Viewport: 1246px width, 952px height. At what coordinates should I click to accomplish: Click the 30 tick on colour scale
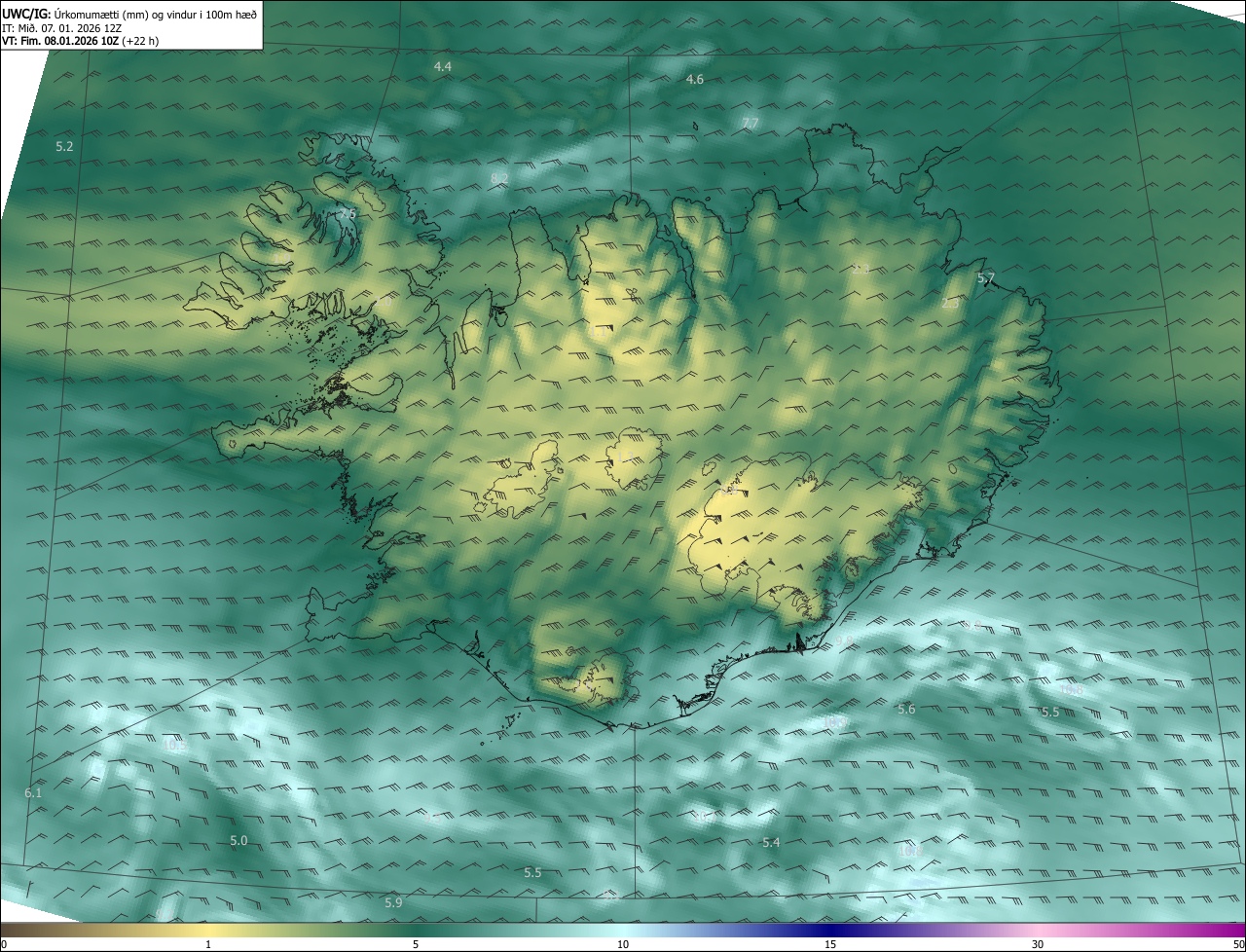coord(1038,944)
